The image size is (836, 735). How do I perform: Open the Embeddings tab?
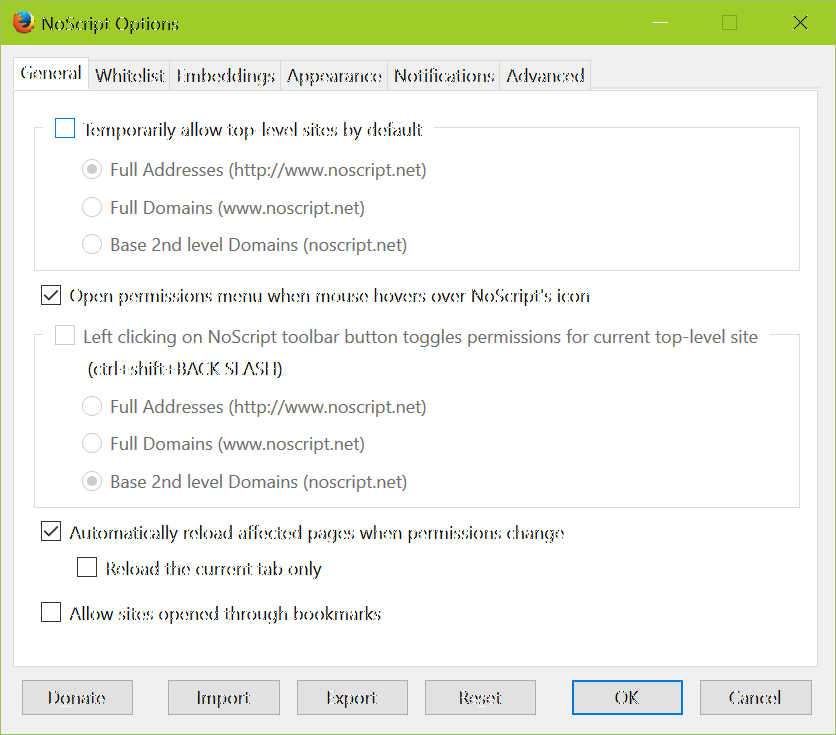tap(226, 76)
